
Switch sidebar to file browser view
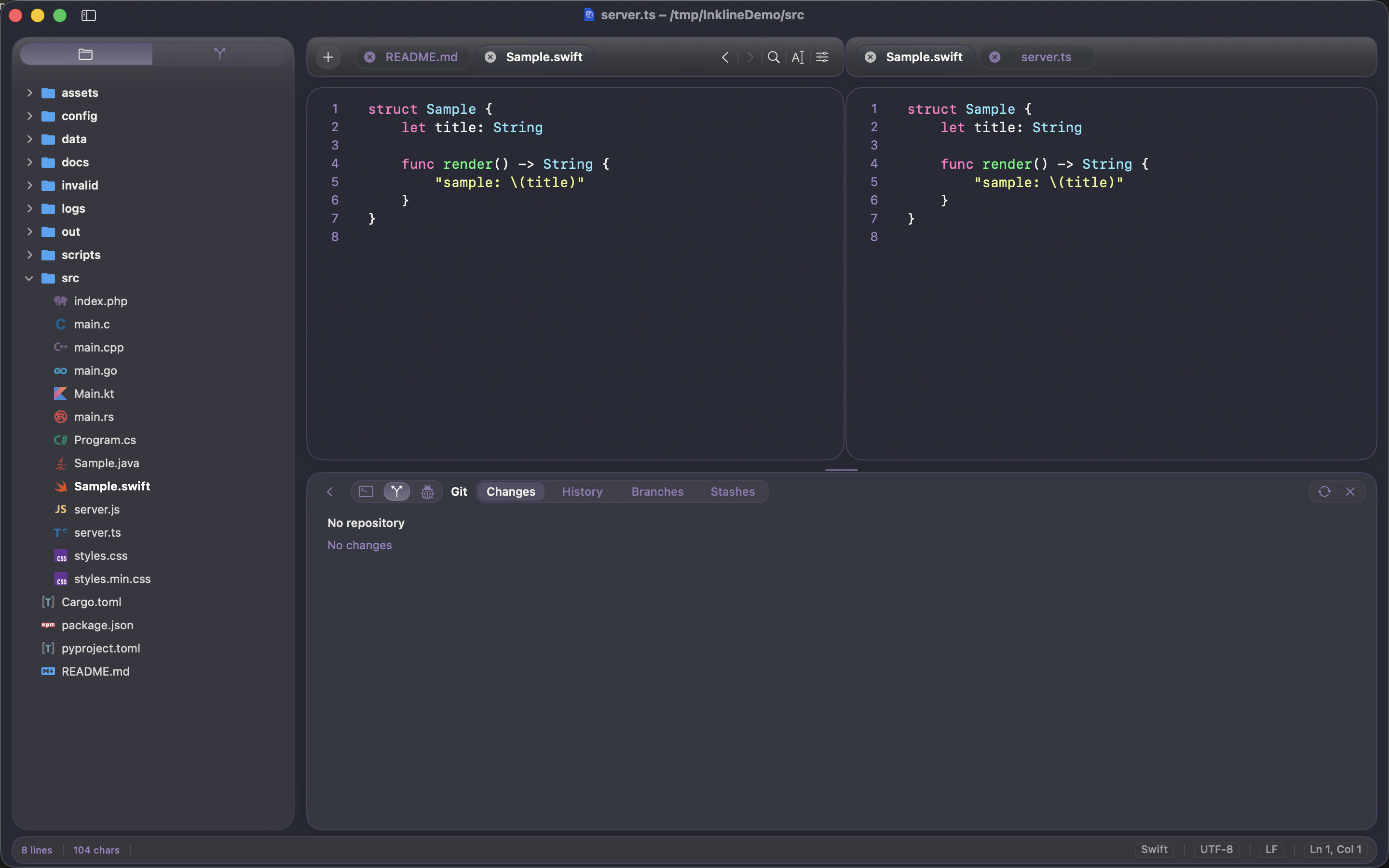coord(86,54)
